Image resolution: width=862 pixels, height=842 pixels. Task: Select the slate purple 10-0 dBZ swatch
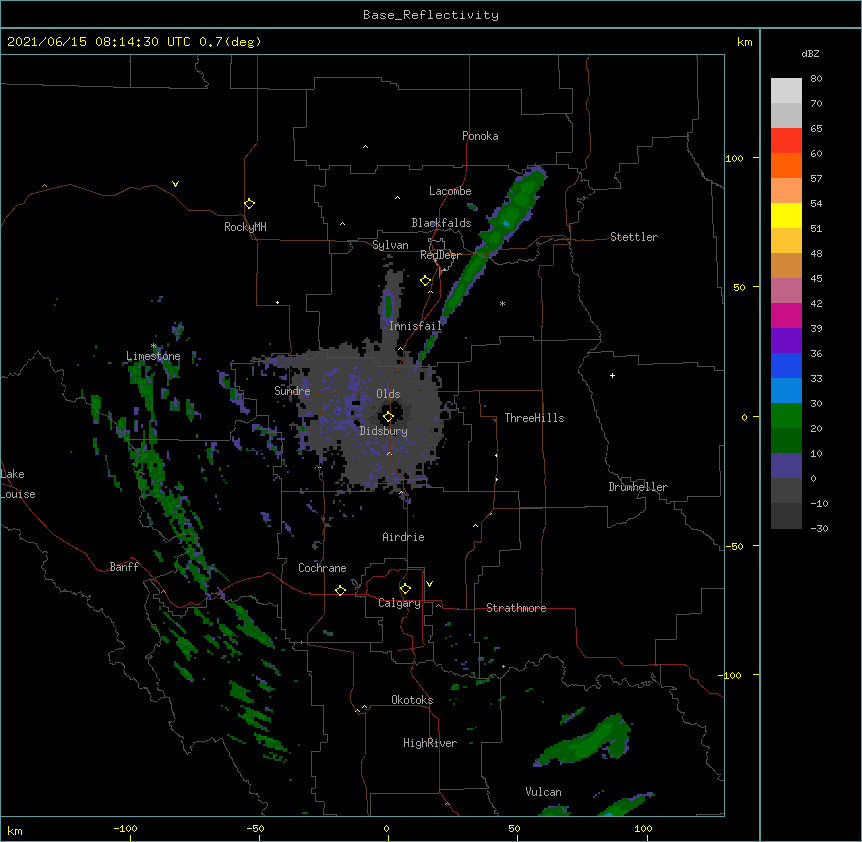tap(786, 466)
